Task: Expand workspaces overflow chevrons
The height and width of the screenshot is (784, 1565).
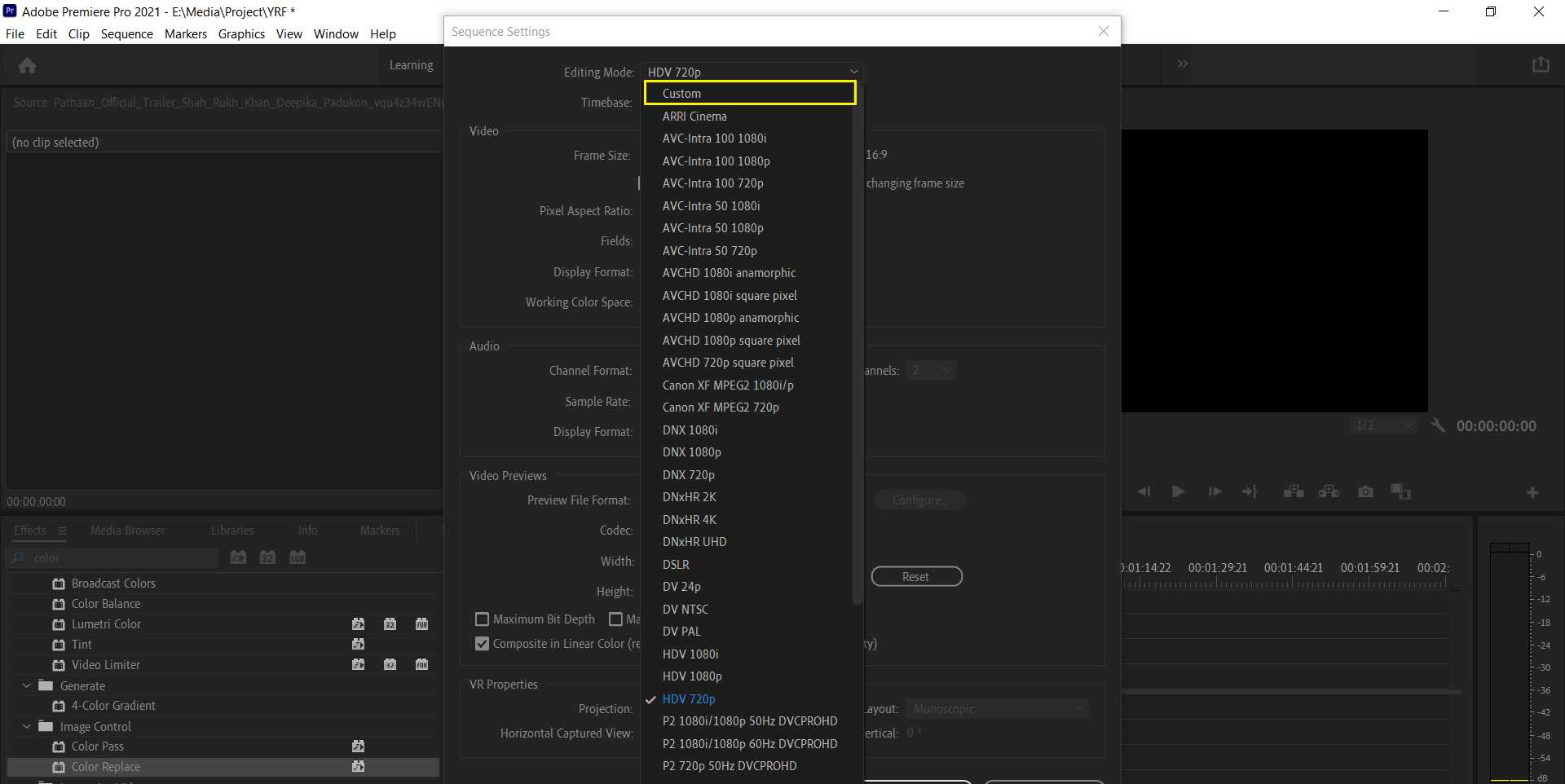Action: [1183, 64]
